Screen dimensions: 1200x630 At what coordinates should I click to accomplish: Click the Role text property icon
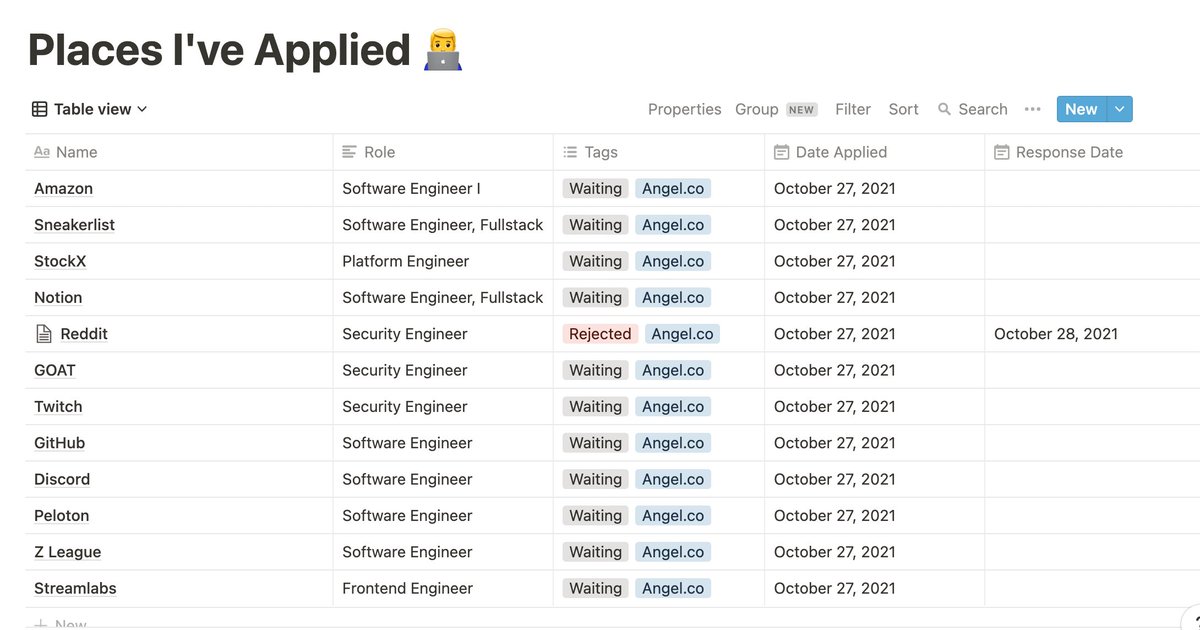pos(349,152)
